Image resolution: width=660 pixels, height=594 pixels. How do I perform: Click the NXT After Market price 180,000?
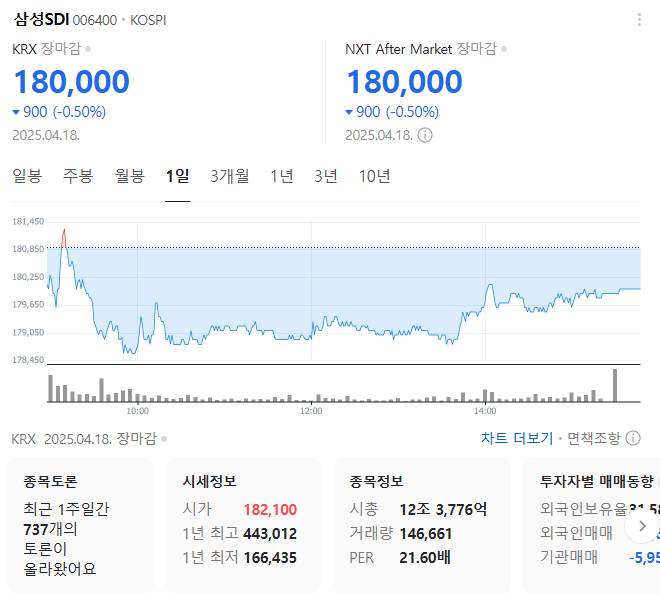pos(405,82)
